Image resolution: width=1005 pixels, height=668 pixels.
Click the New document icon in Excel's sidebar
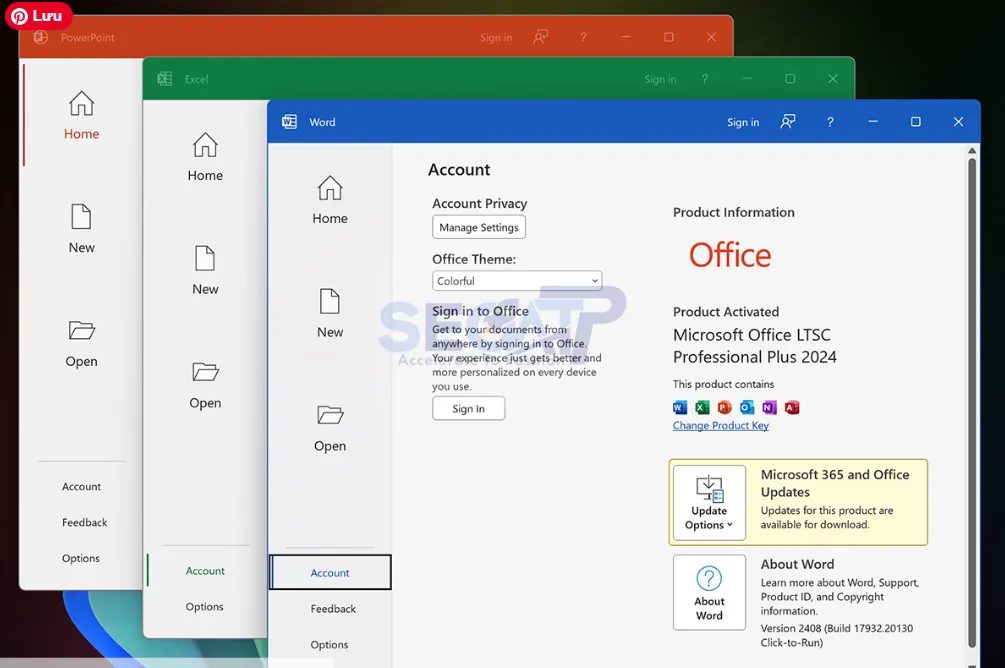[204, 265]
